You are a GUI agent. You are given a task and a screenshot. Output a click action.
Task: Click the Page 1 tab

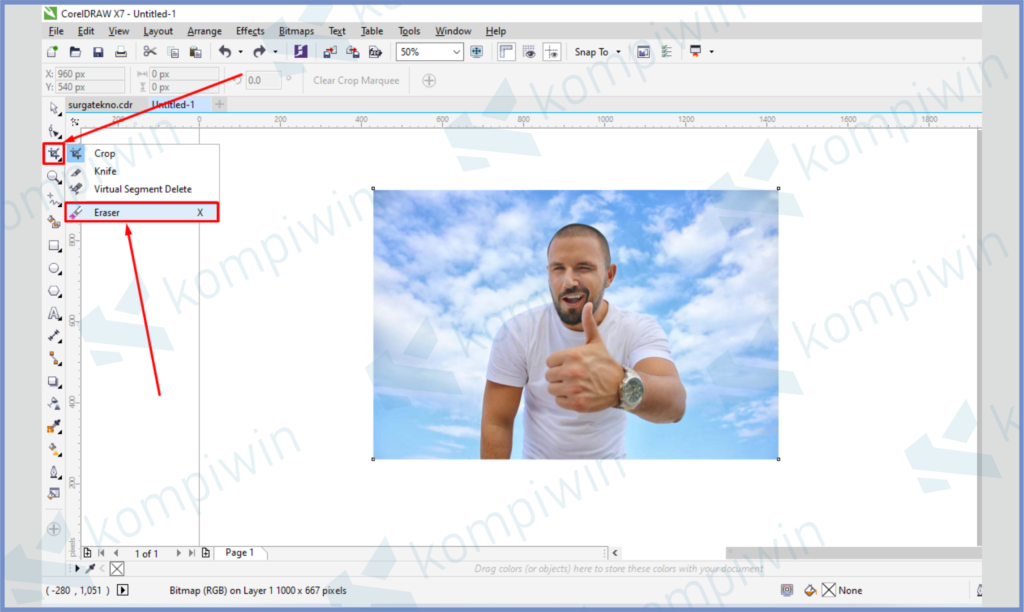(240, 553)
